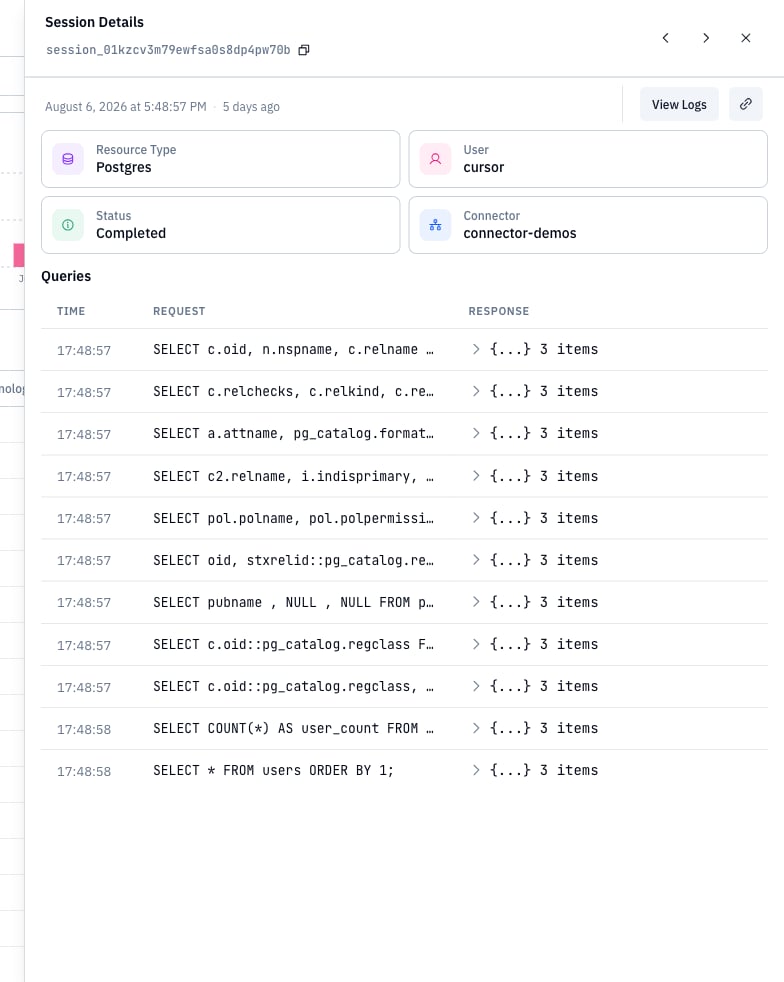This screenshot has width=784, height=982.
Task: Select the SELECT COUNT(*) AS user_count request
Action: click(293, 728)
